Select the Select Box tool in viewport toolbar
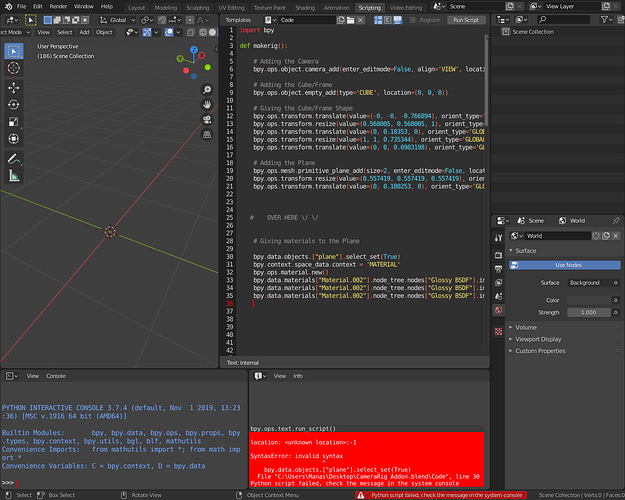 14,51
